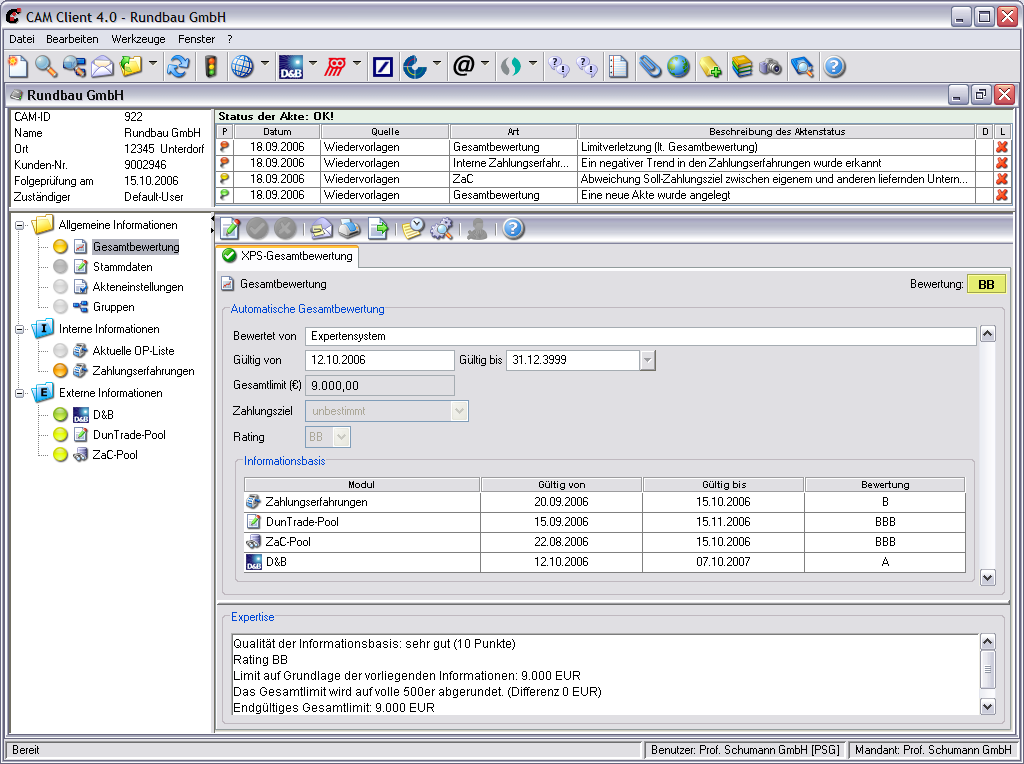Viewport: 1024px width, 764px height.
Task: Select the Zahlungserfahrungen row in Informationsbasis table
Action: 605,501
